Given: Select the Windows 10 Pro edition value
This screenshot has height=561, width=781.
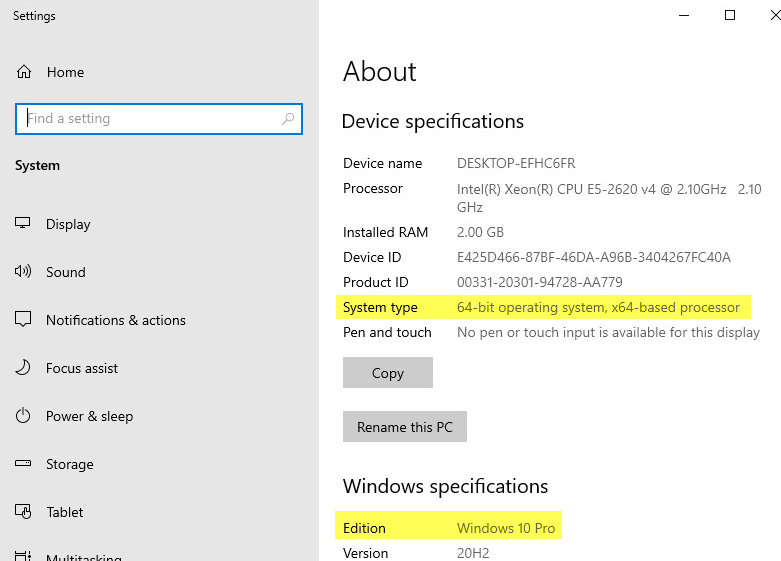Looking at the screenshot, I should [506, 528].
